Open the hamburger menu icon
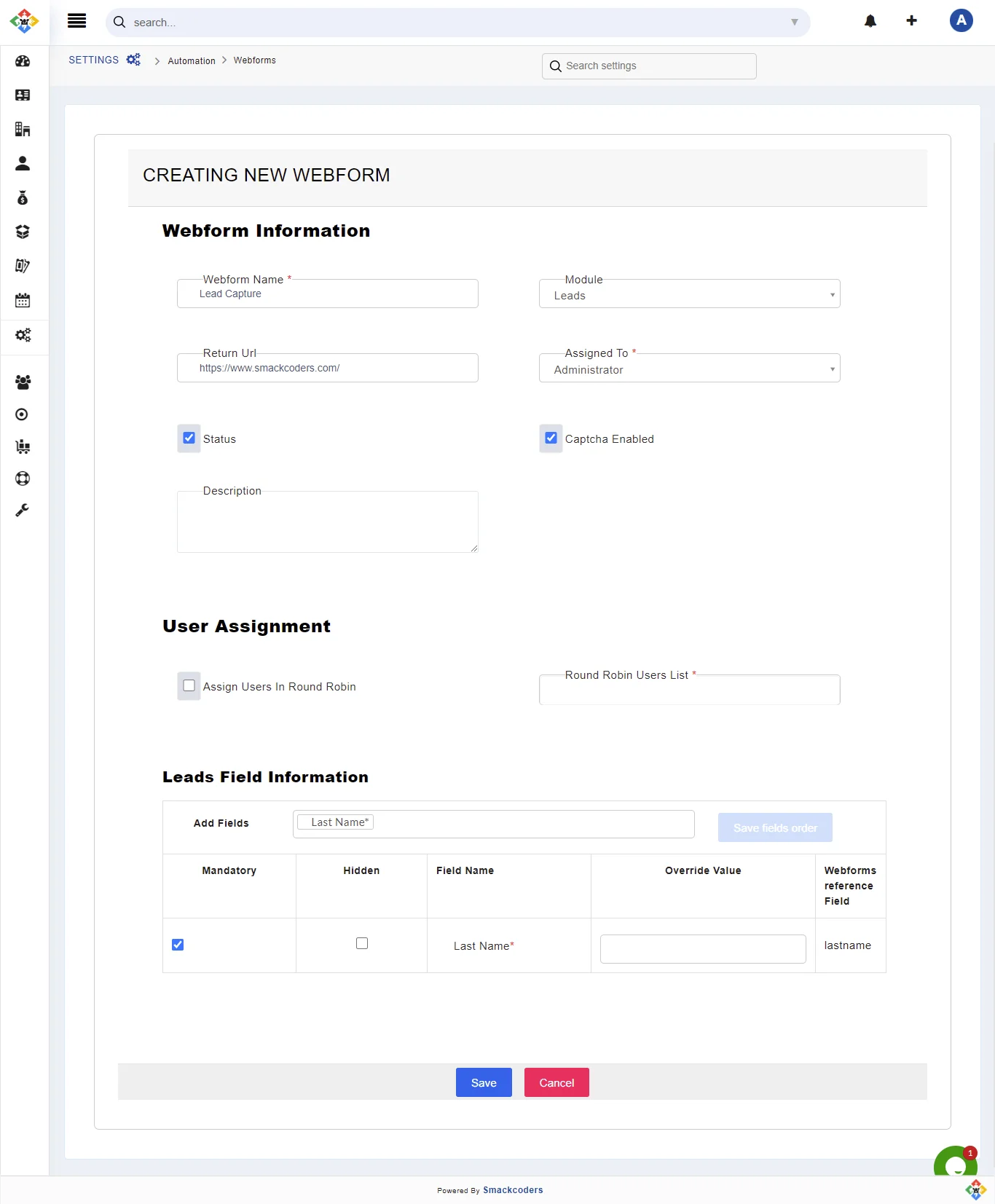 point(76,21)
